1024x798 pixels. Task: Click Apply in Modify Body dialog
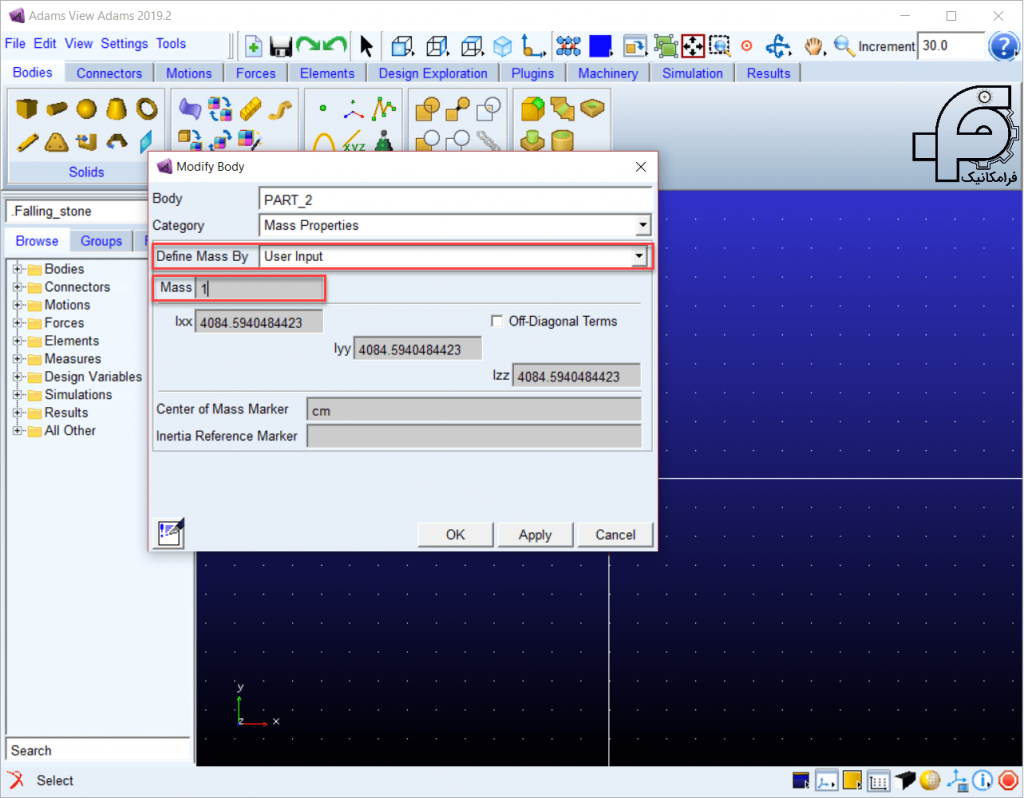point(535,535)
